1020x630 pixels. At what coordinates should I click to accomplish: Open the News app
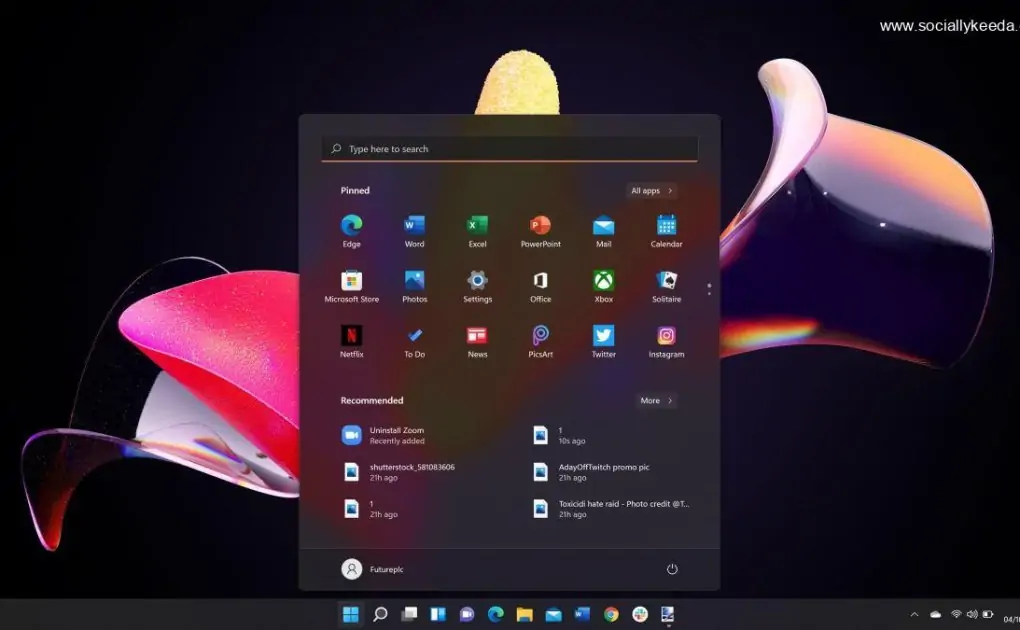click(x=477, y=342)
